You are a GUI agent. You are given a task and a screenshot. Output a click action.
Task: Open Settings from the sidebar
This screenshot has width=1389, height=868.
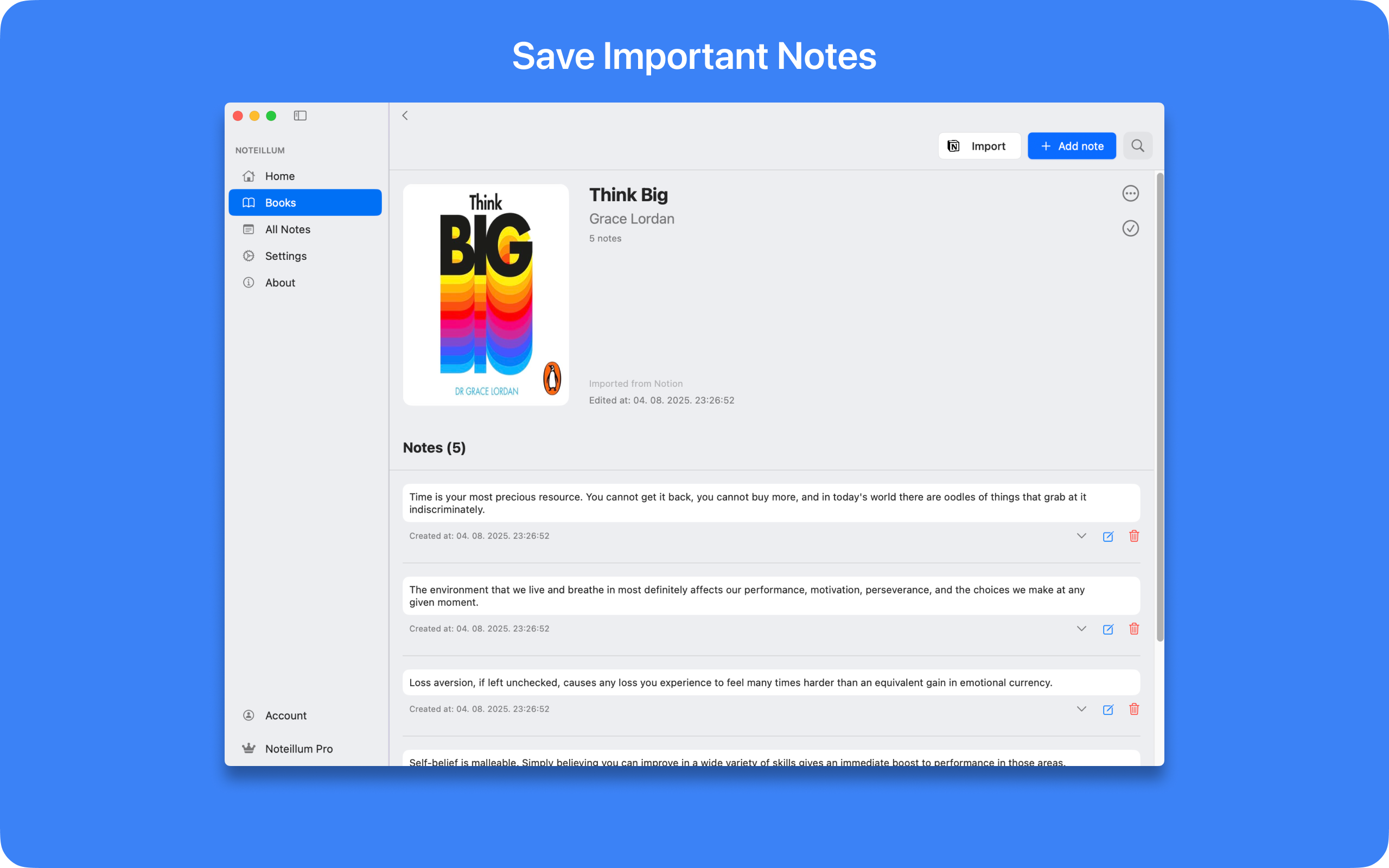[x=286, y=256]
